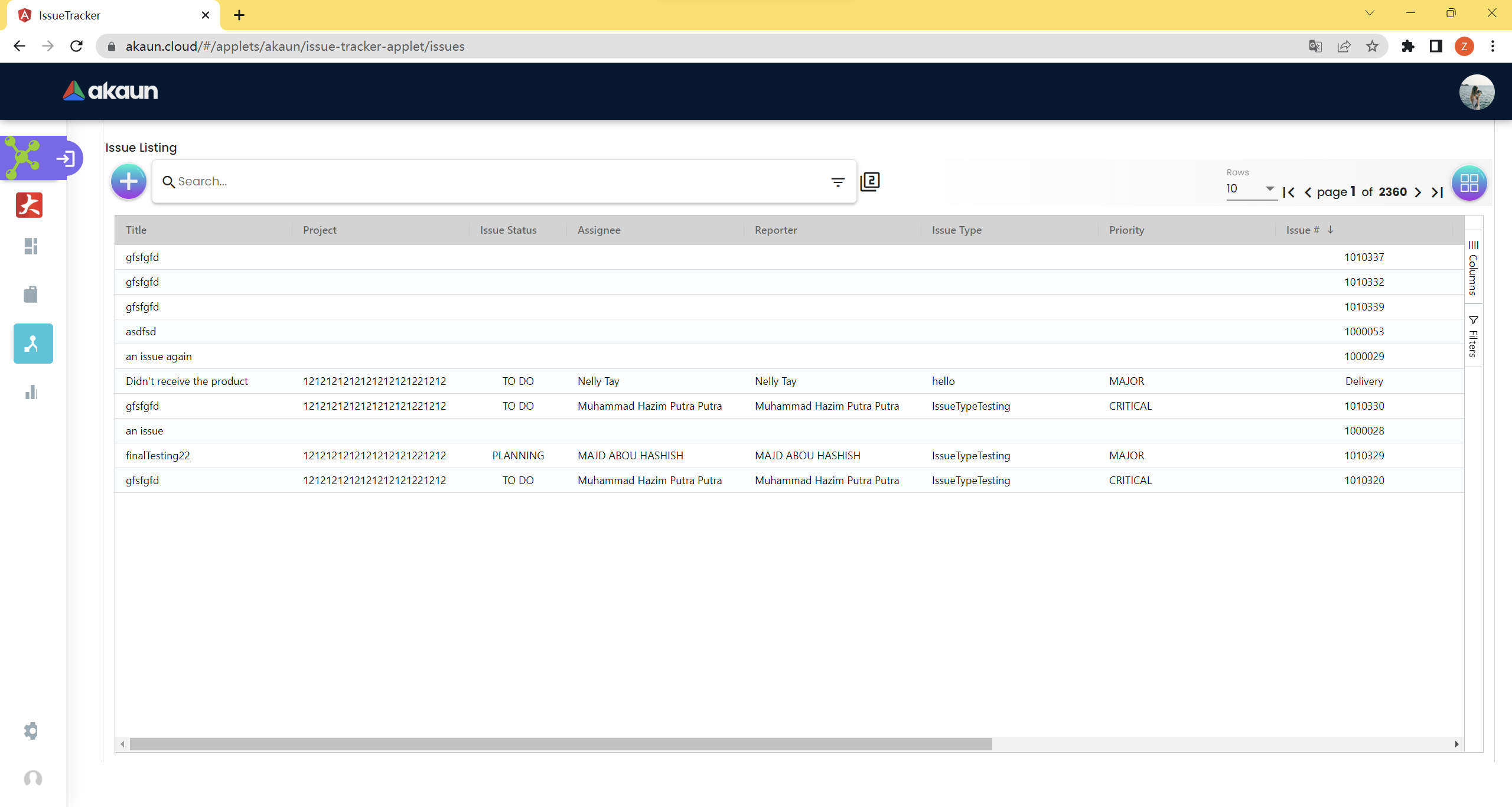Open the search filter options icon
This screenshot has height=807, width=1512.
(x=838, y=182)
